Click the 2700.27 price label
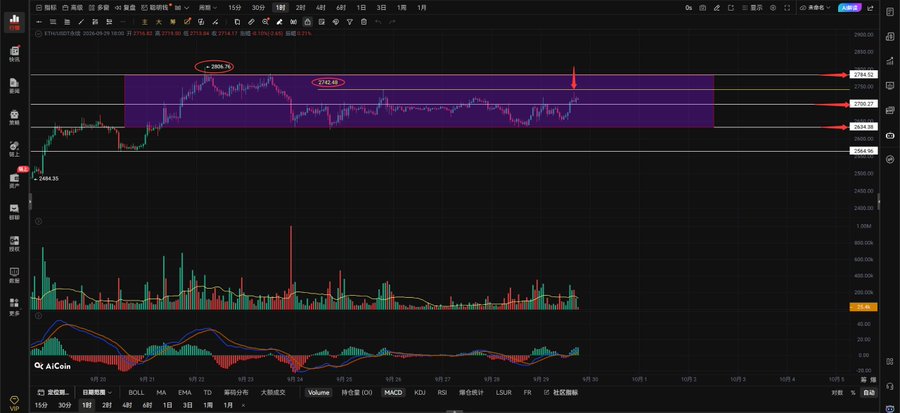 [863, 104]
